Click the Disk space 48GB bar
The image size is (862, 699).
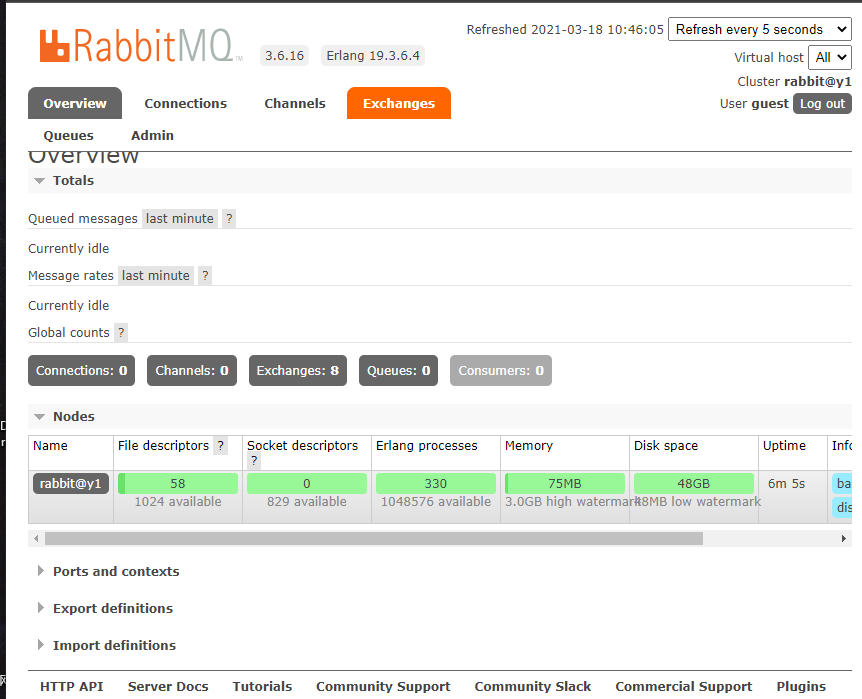[x=694, y=483]
